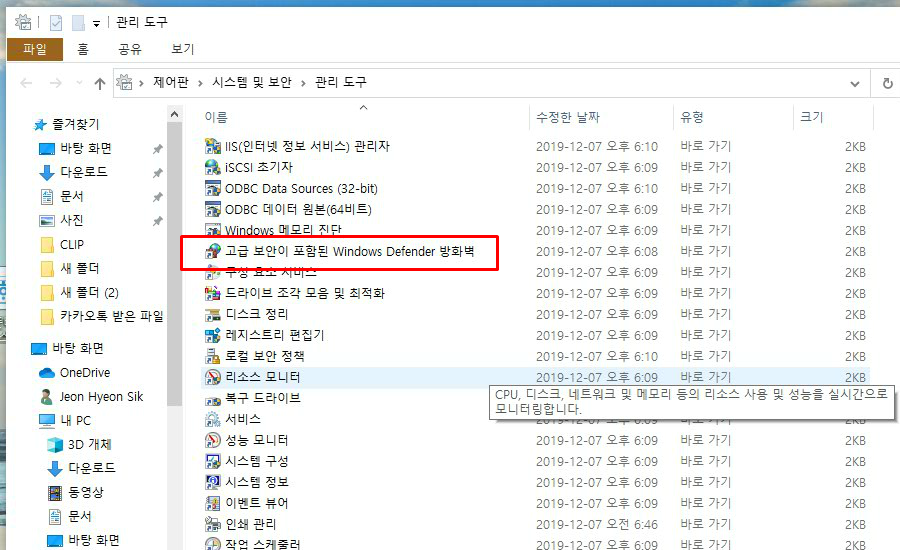This screenshot has width=900, height=550.
Task: Select the 리소스 모니터 icon
Action: [x=213, y=377]
